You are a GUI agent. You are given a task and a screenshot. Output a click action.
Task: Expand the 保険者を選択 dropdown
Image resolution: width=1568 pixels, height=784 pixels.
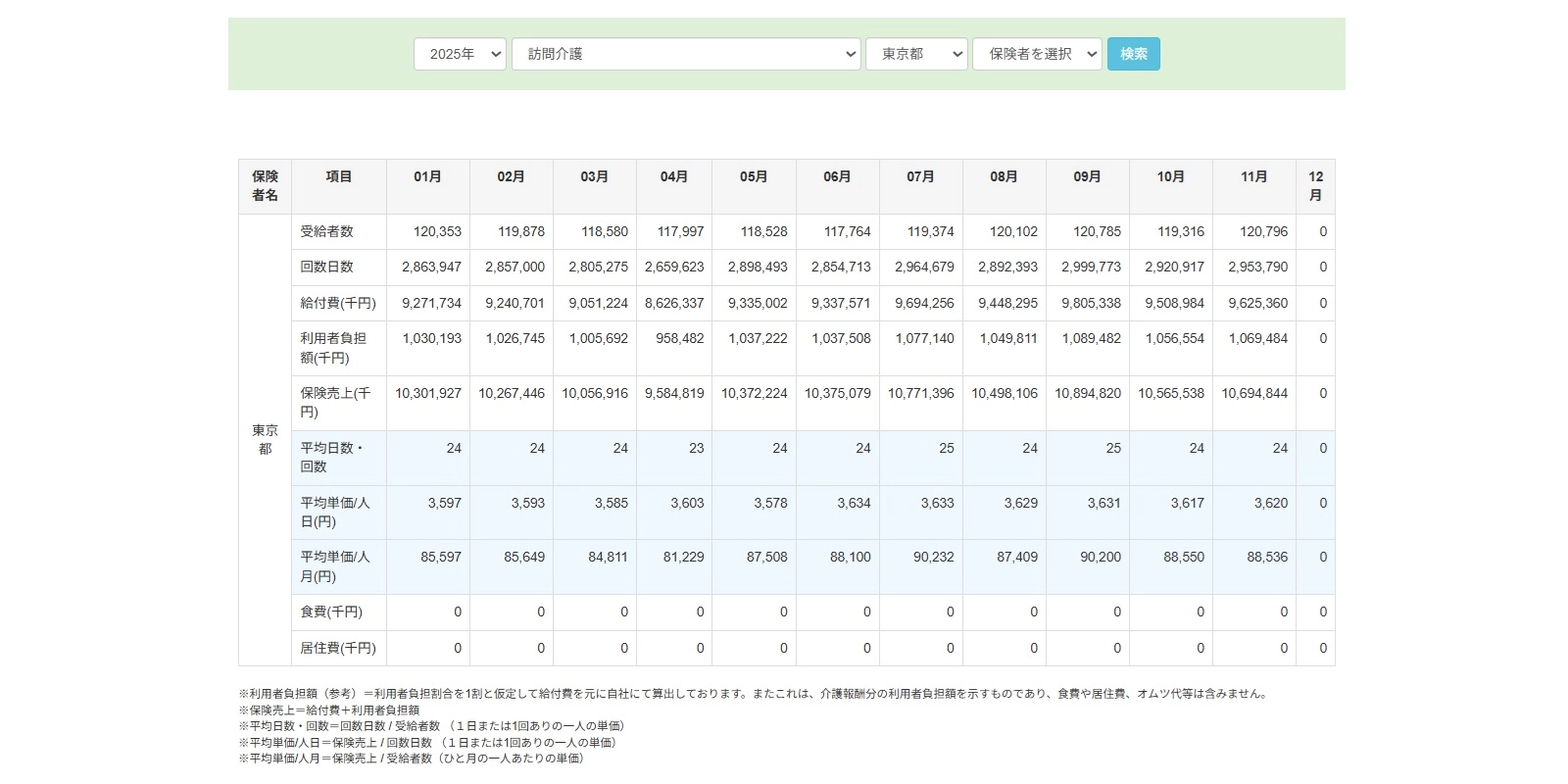1037,54
